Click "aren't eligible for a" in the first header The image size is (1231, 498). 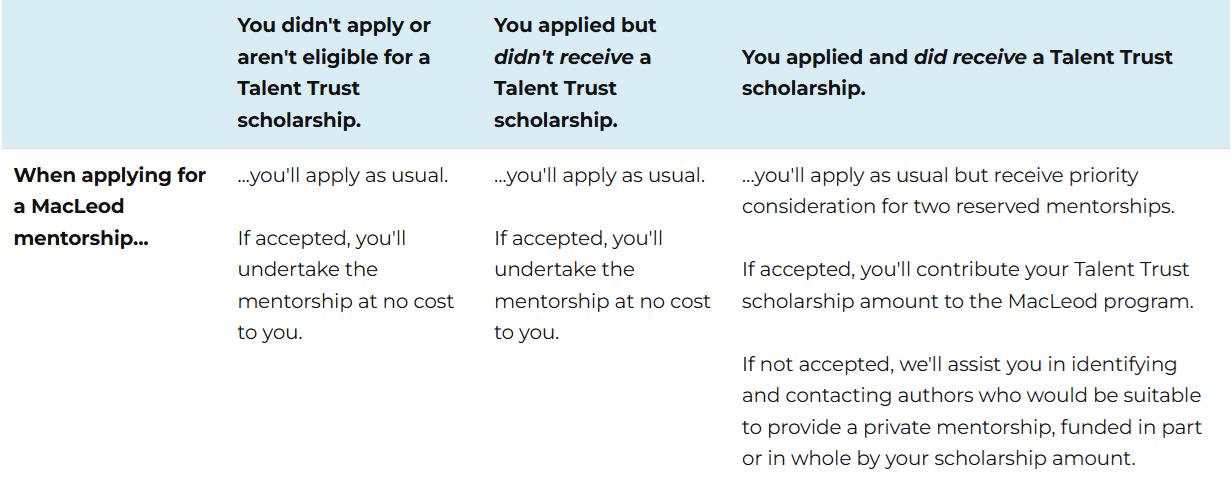tap(334, 57)
